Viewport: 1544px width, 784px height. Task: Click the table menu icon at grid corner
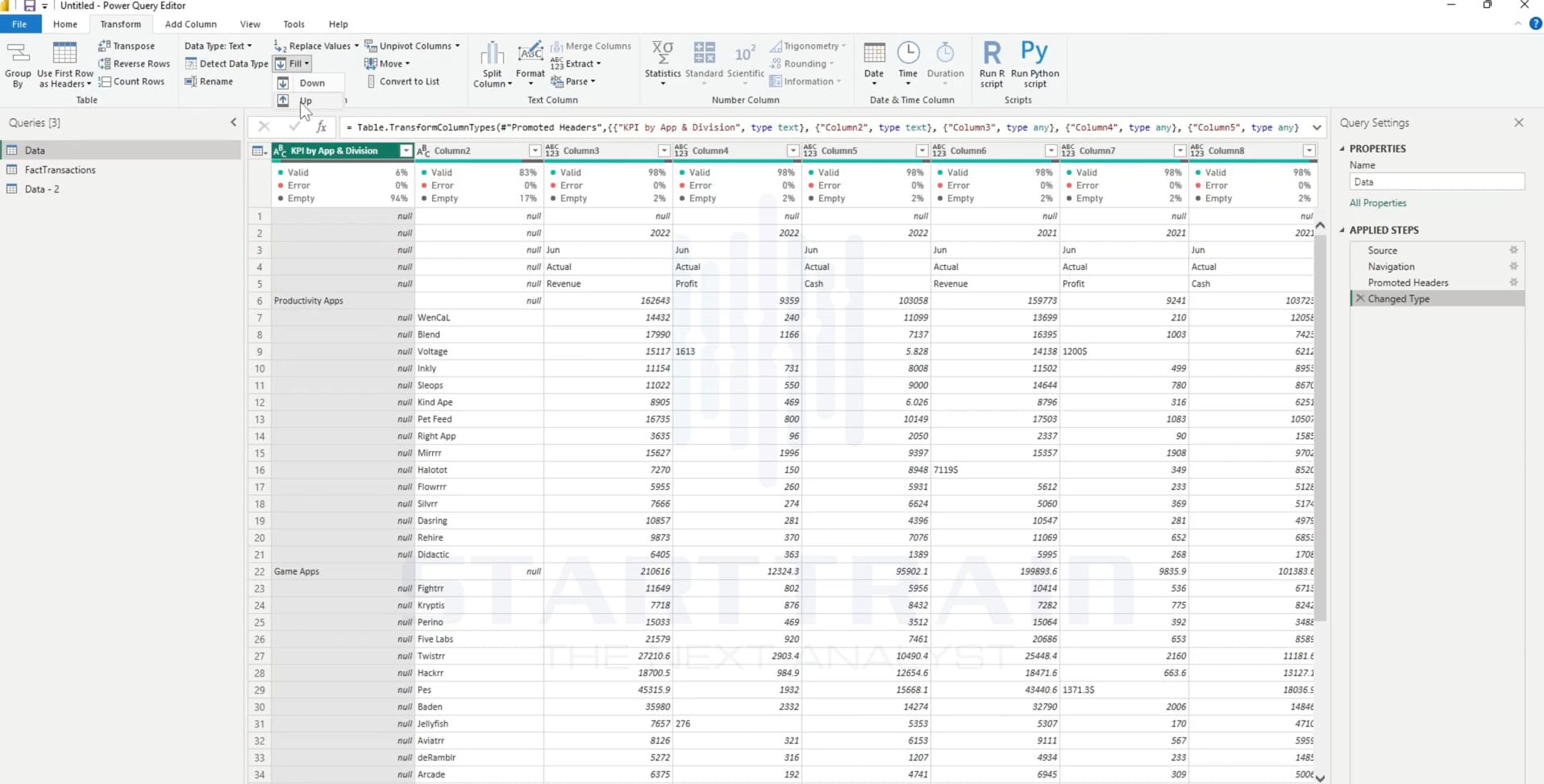pyautogui.click(x=259, y=151)
